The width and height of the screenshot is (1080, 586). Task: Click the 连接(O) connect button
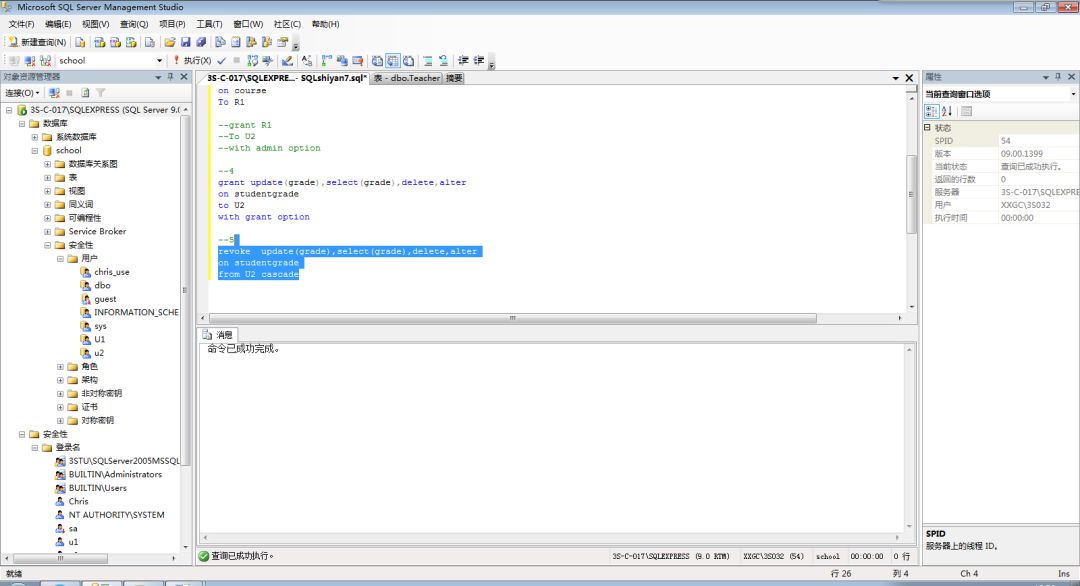tap(22, 93)
